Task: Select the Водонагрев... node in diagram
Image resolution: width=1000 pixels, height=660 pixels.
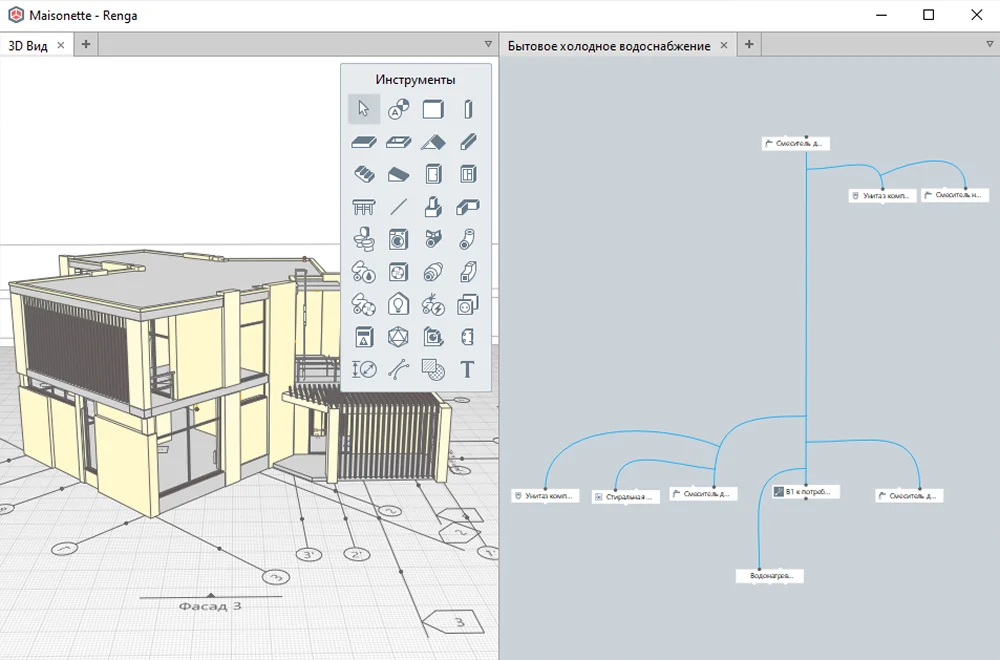Action: coord(770,576)
